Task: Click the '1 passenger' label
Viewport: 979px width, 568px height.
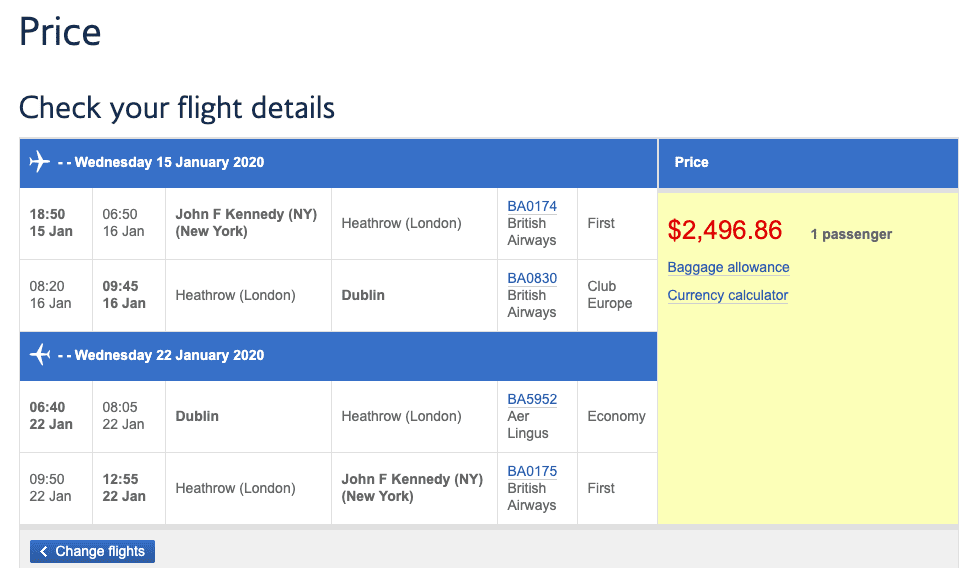Action: 851,234
